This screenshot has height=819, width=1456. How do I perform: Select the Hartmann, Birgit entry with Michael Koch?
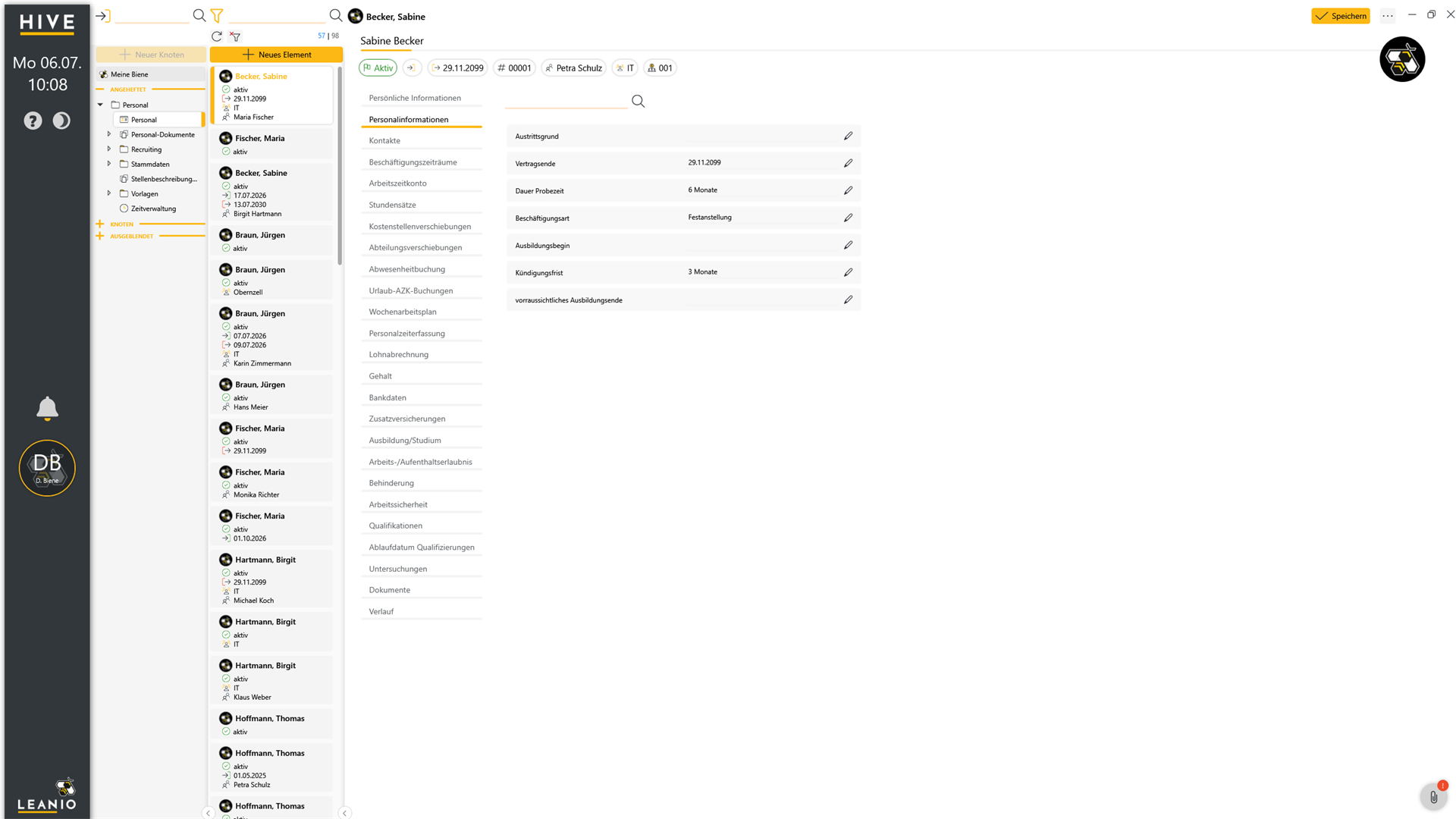coord(271,579)
